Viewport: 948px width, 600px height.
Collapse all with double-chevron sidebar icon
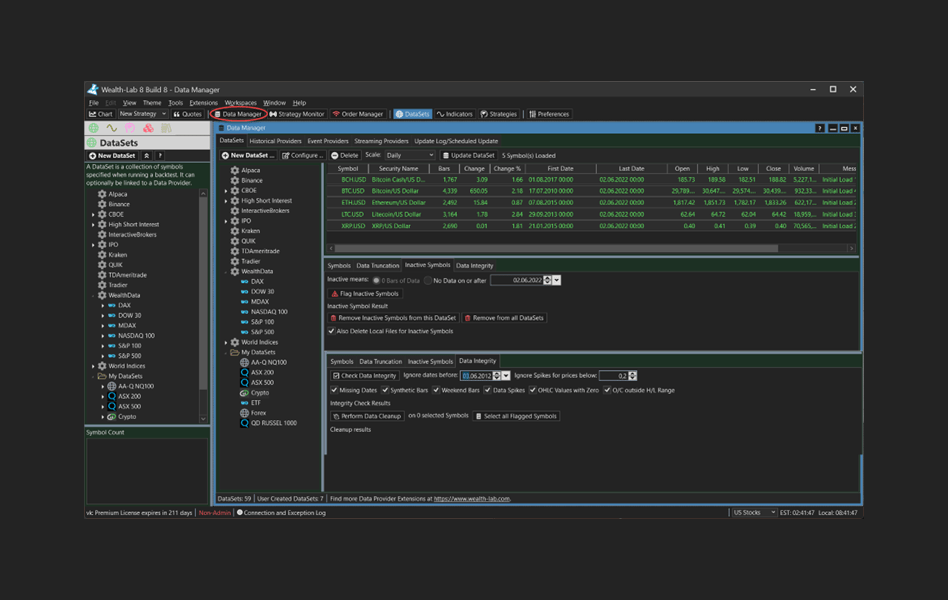(146, 155)
